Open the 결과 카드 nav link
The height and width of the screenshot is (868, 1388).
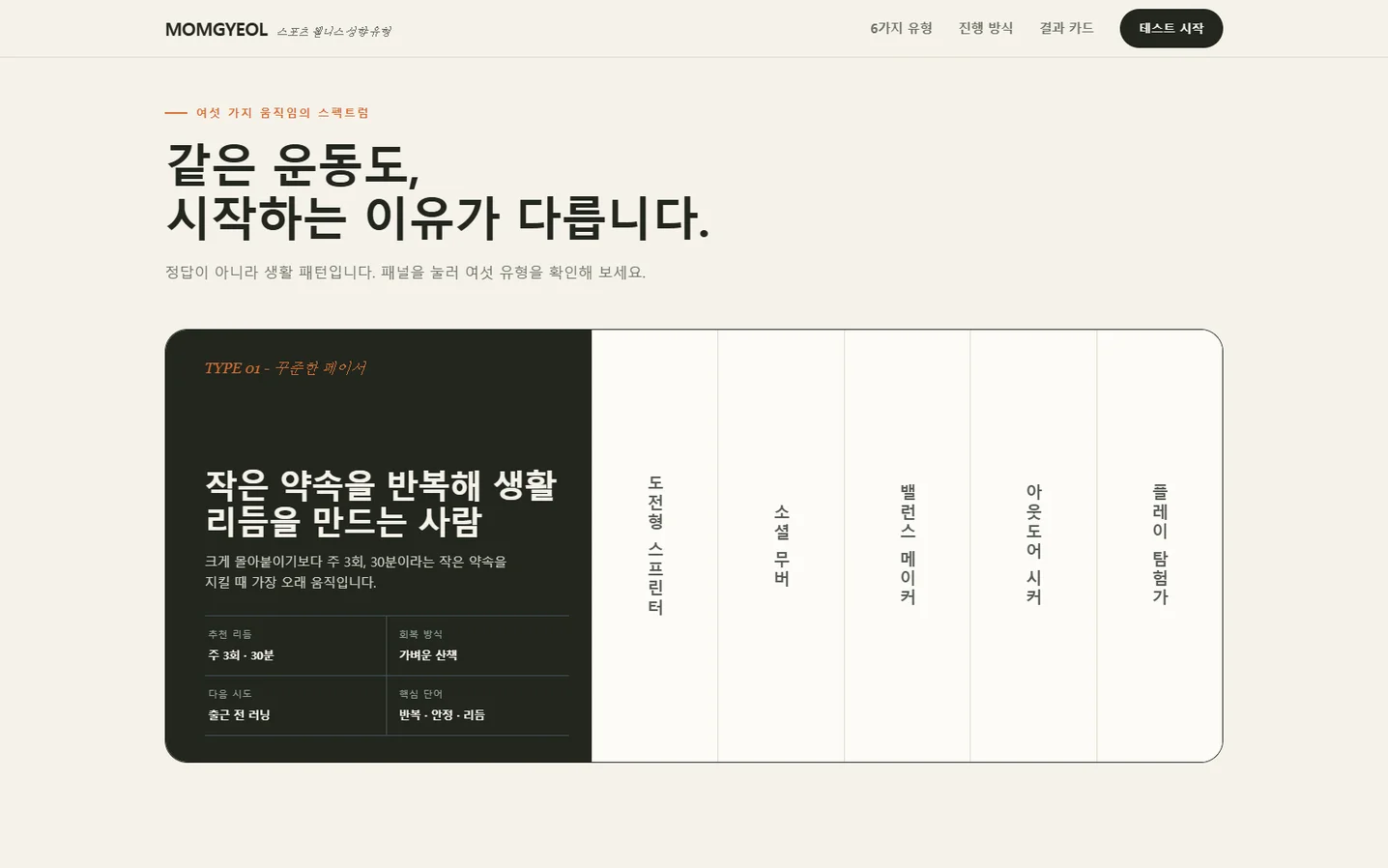click(x=1066, y=28)
